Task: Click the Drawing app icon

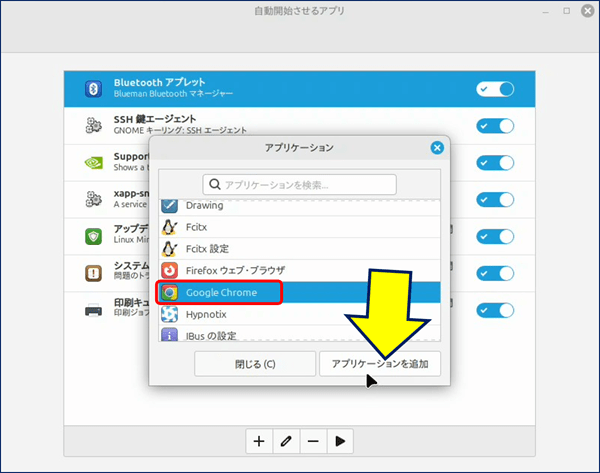Action: pos(170,206)
